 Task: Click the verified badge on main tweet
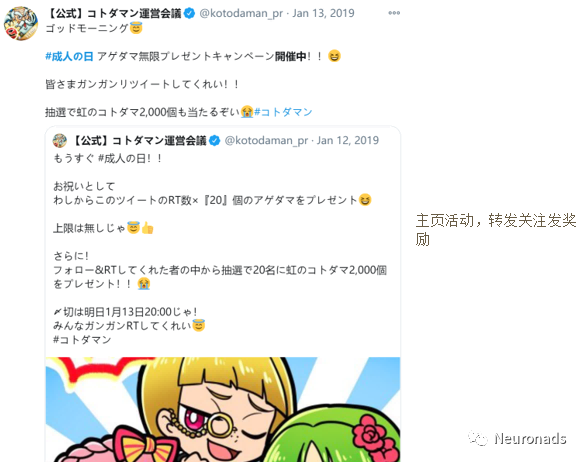tap(190, 13)
